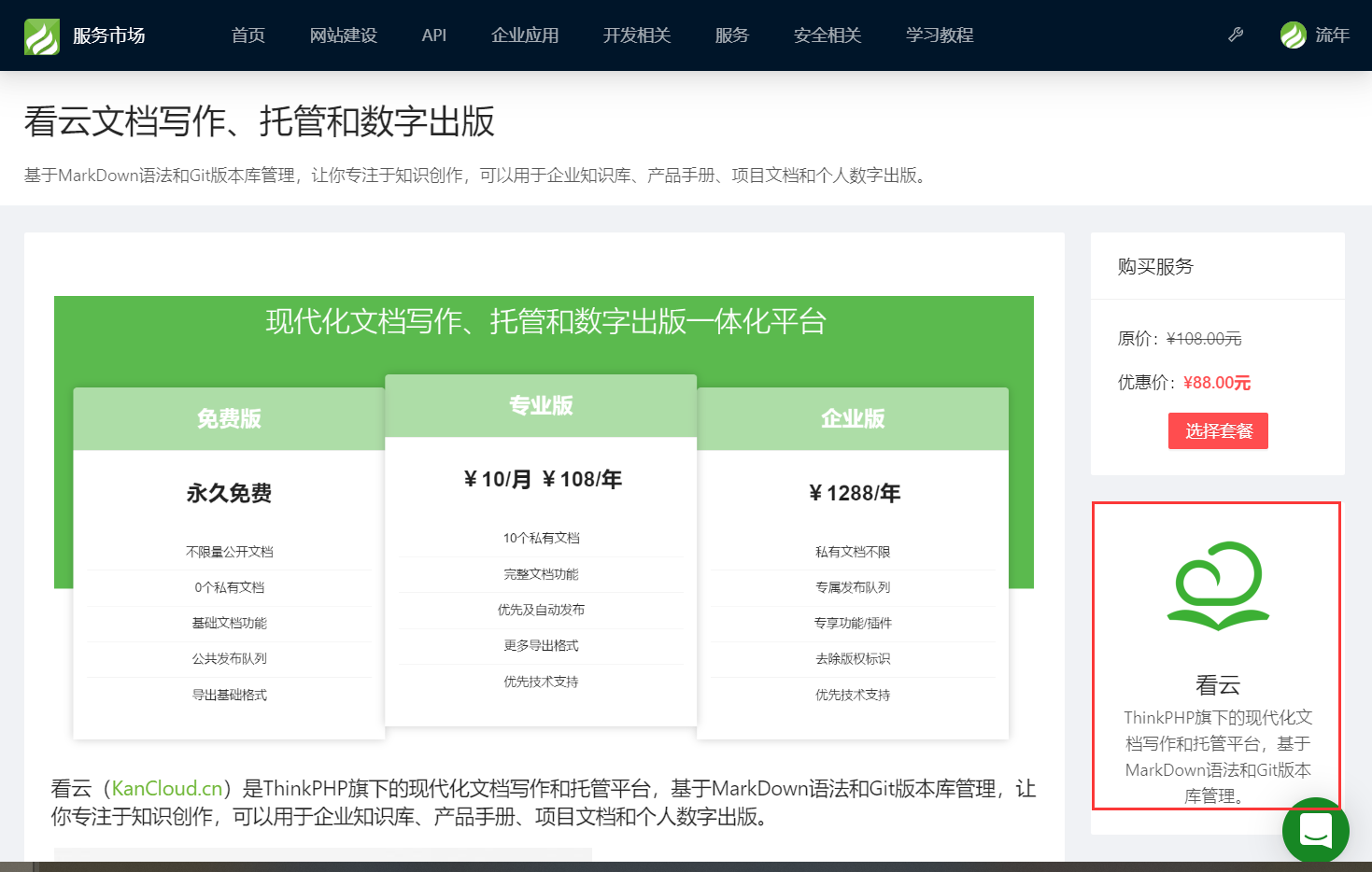Screen dimensions: 1372x872
Task: Select the 专业版 plan header
Action: pyautogui.click(x=541, y=405)
